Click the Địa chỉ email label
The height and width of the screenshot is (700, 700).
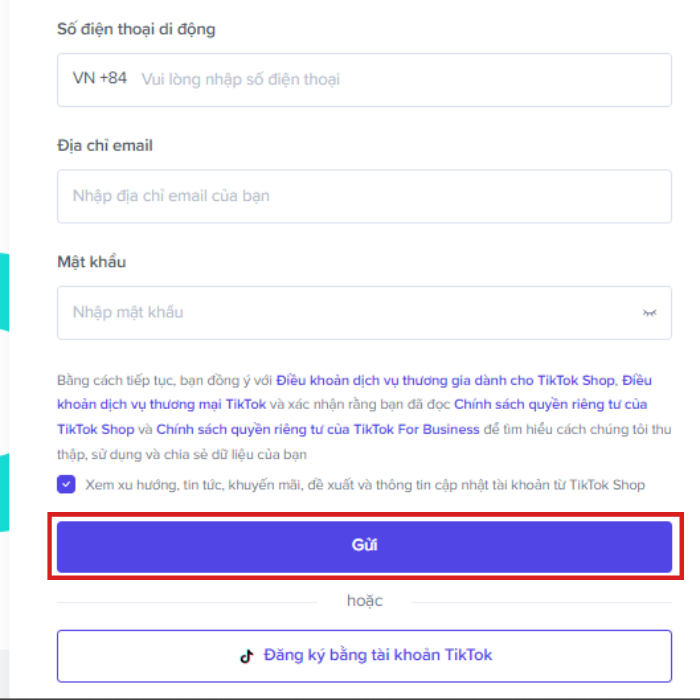[105, 146]
